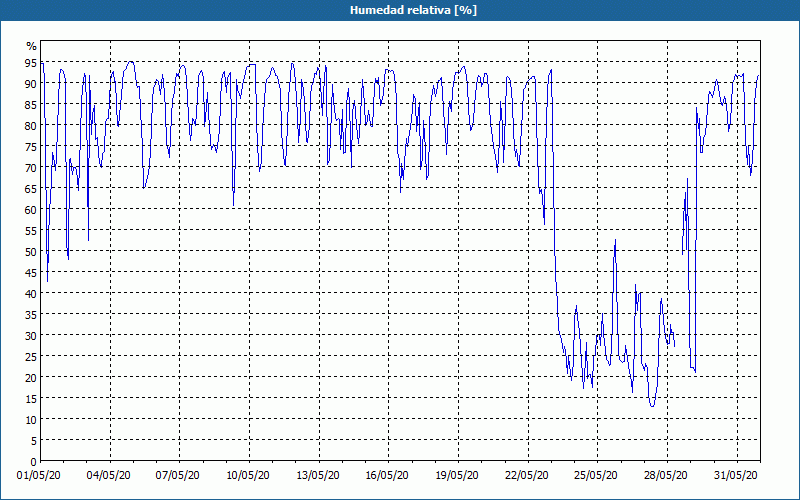Click the y-axis value 80
Image resolution: width=800 pixels, height=500 pixels.
click(31, 126)
